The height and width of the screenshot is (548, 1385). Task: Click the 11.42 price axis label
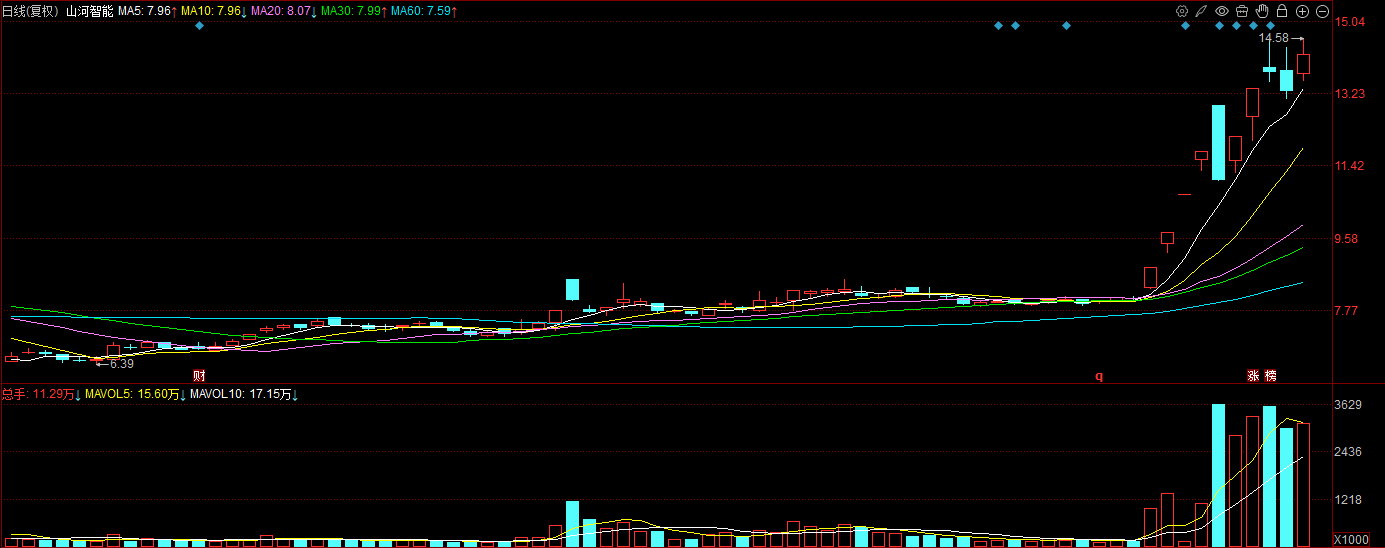[1349, 166]
